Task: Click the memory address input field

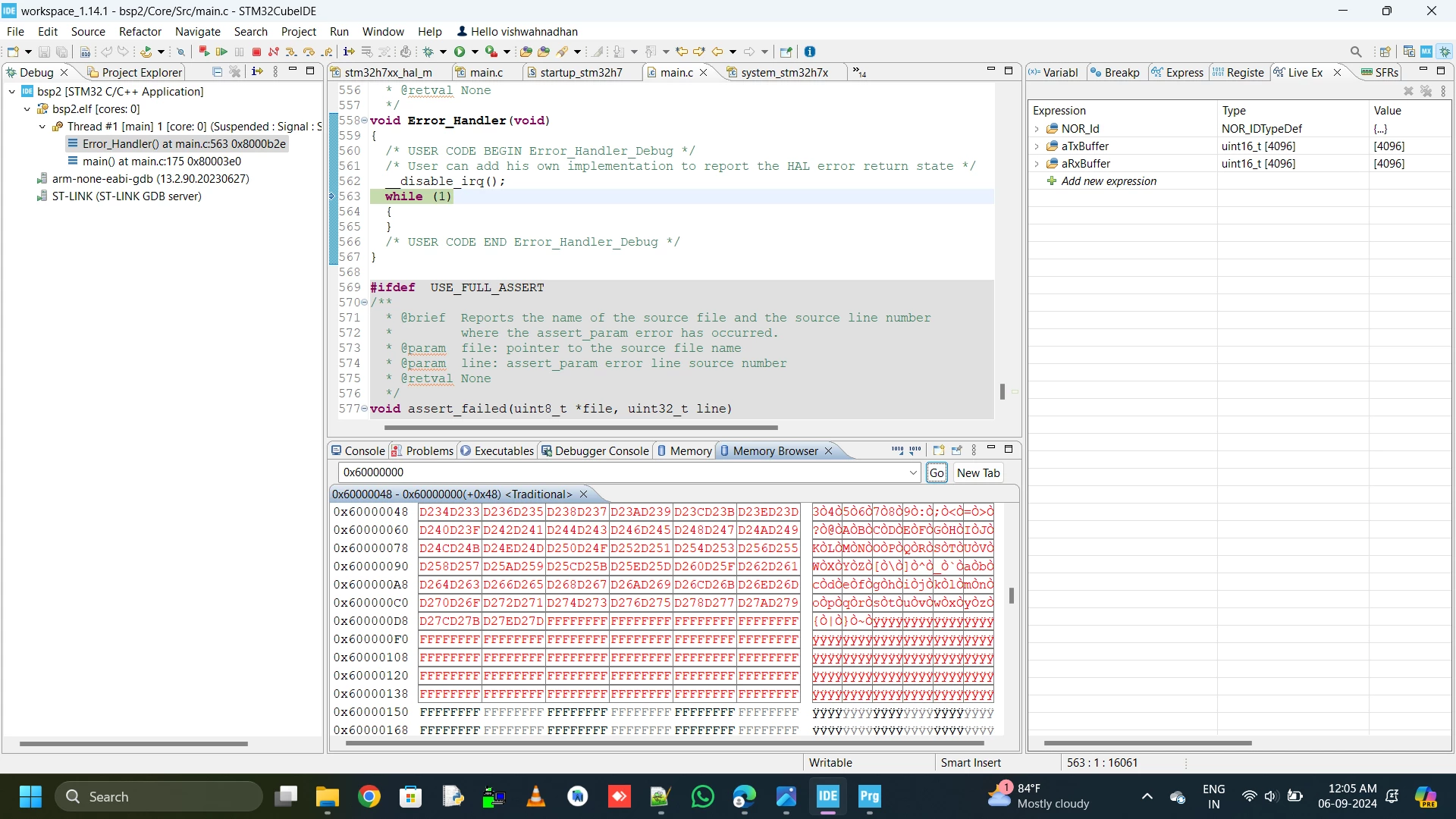Action: point(629,472)
